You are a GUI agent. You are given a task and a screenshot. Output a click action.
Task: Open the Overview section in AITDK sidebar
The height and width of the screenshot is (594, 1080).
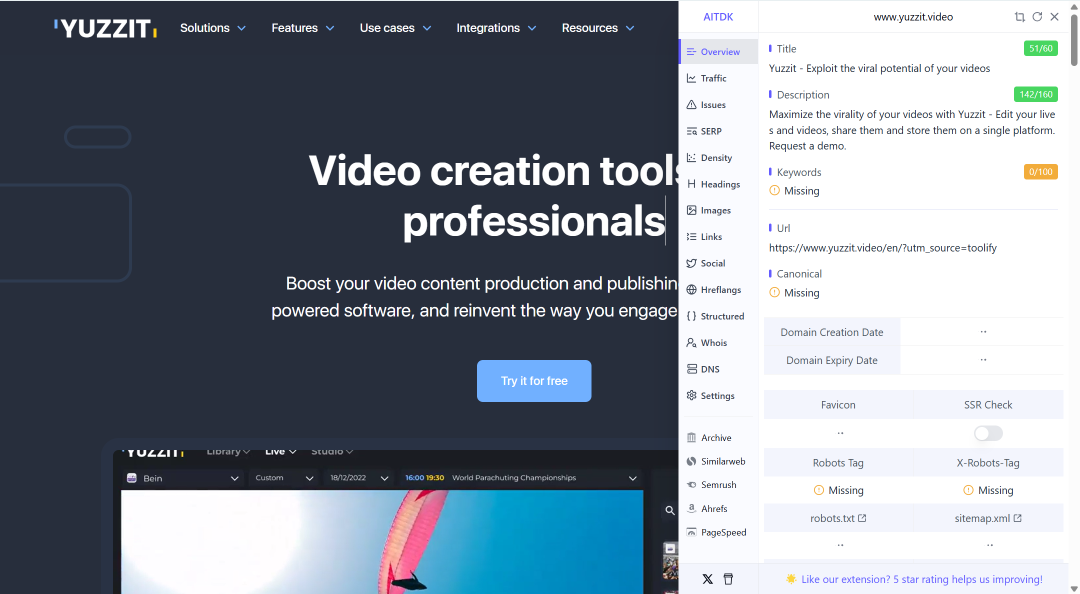tap(718, 52)
